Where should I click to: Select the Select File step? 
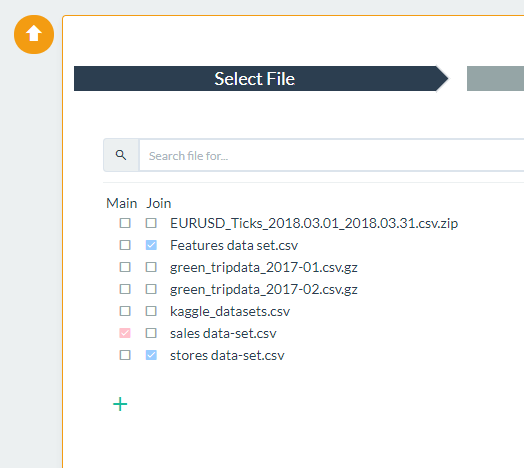261,79
